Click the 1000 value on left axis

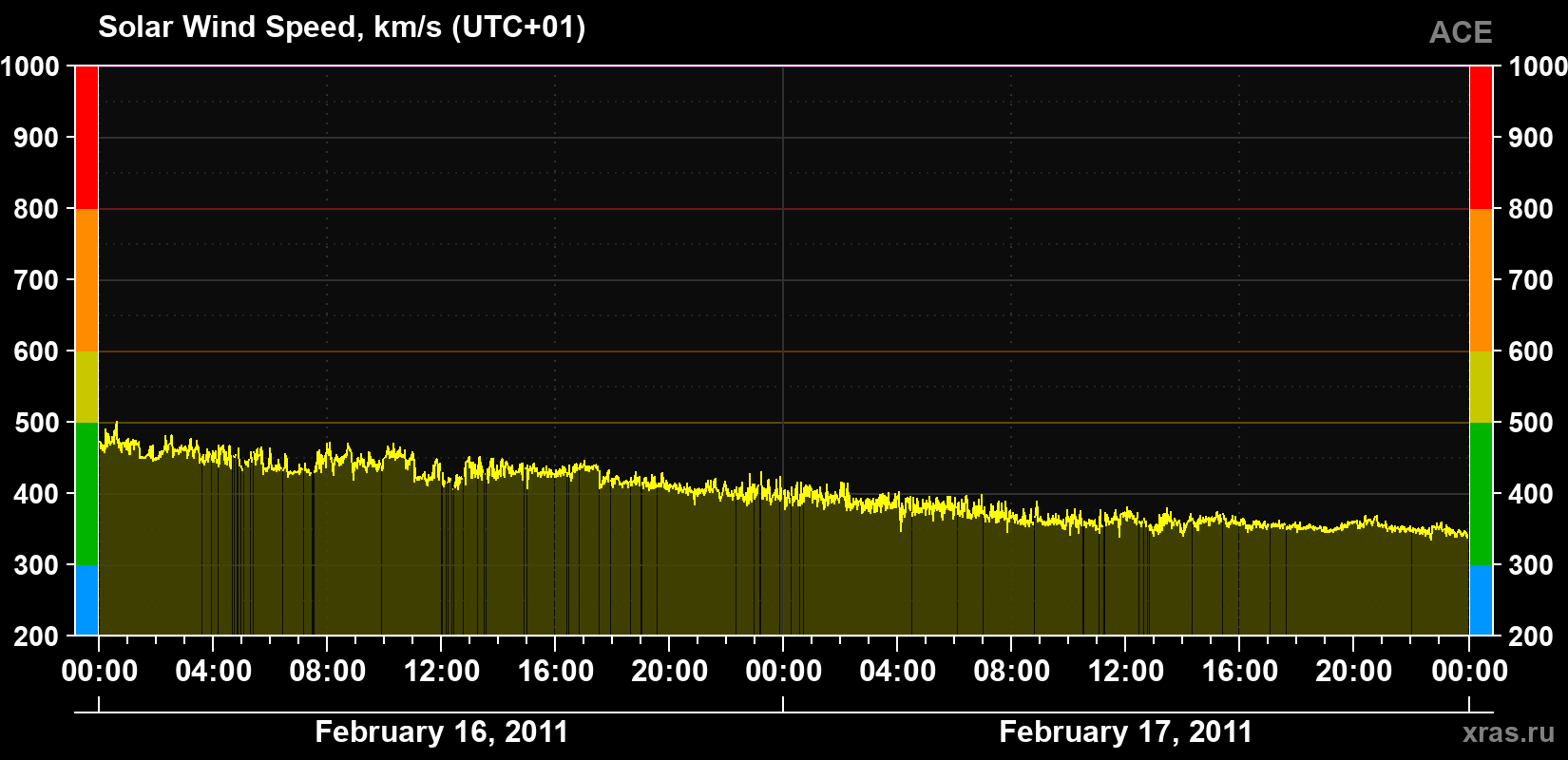(x=30, y=66)
